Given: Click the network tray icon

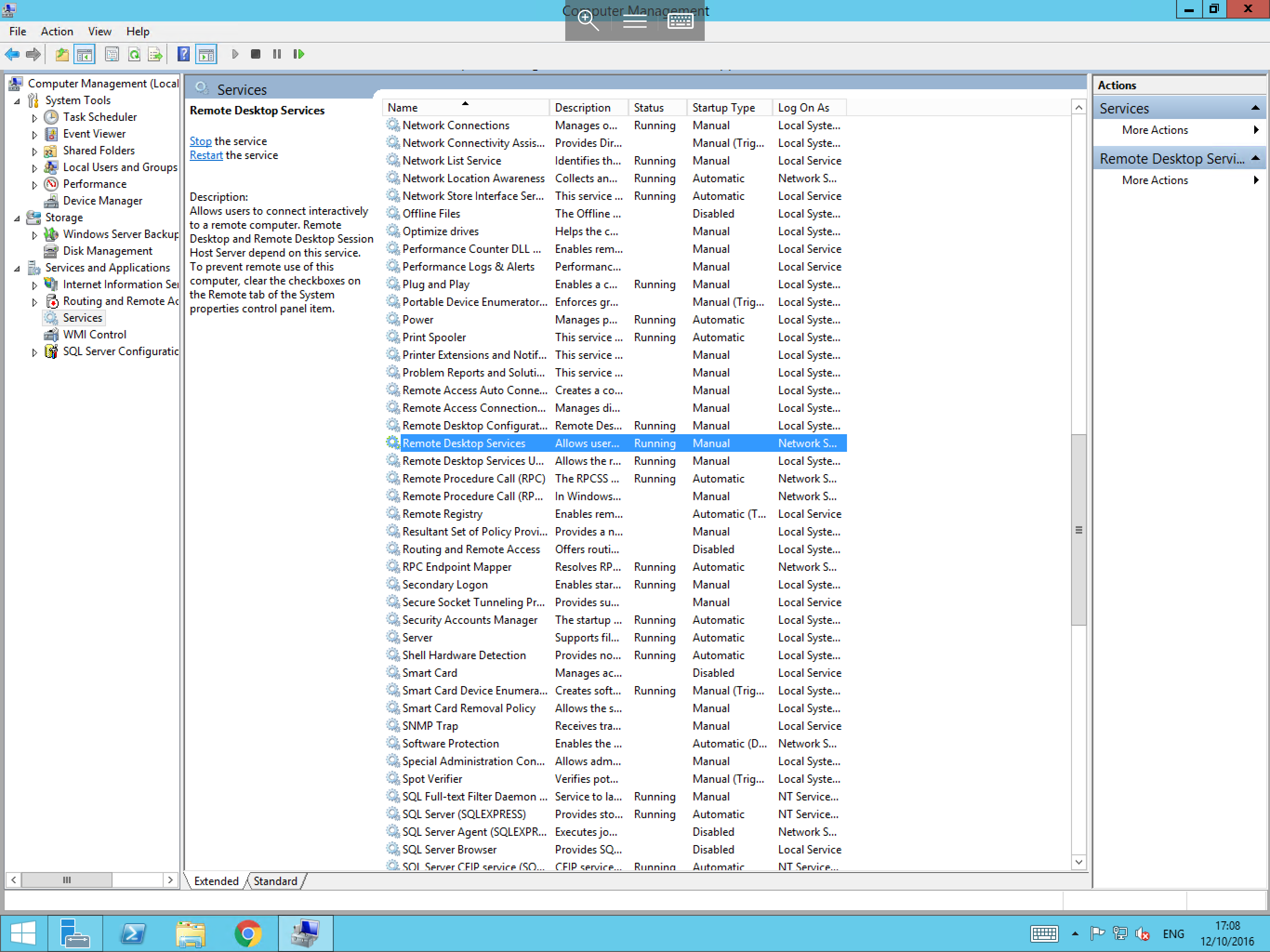Looking at the screenshot, I should [1119, 933].
